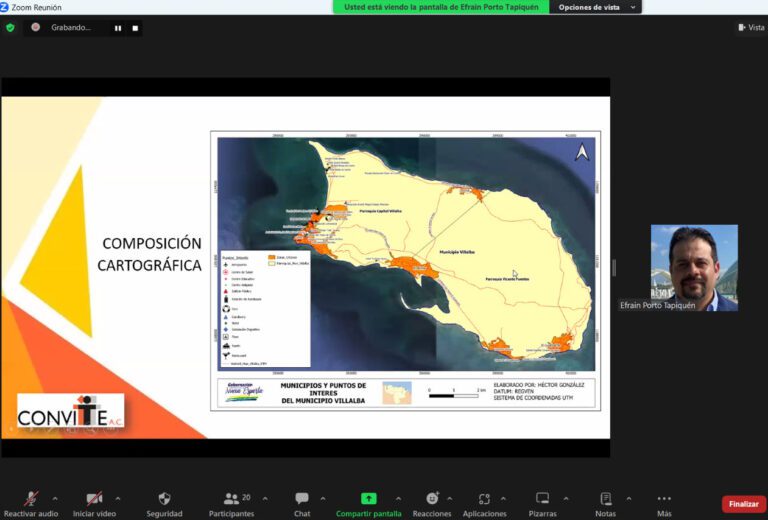The height and width of the screenshot is (520, 768).
Task: Open the Seguridad shield options
Action: [164, 499]
